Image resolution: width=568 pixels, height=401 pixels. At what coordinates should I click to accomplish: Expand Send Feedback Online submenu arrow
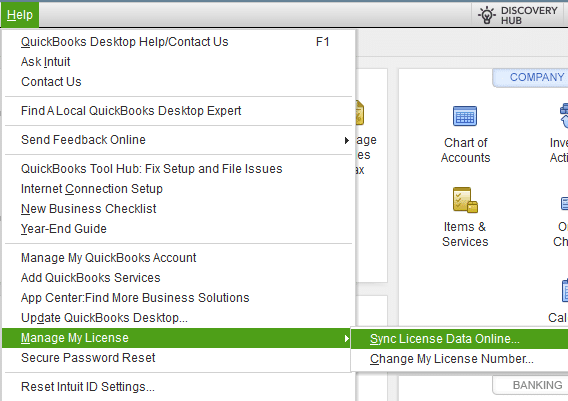click(347, 140)
